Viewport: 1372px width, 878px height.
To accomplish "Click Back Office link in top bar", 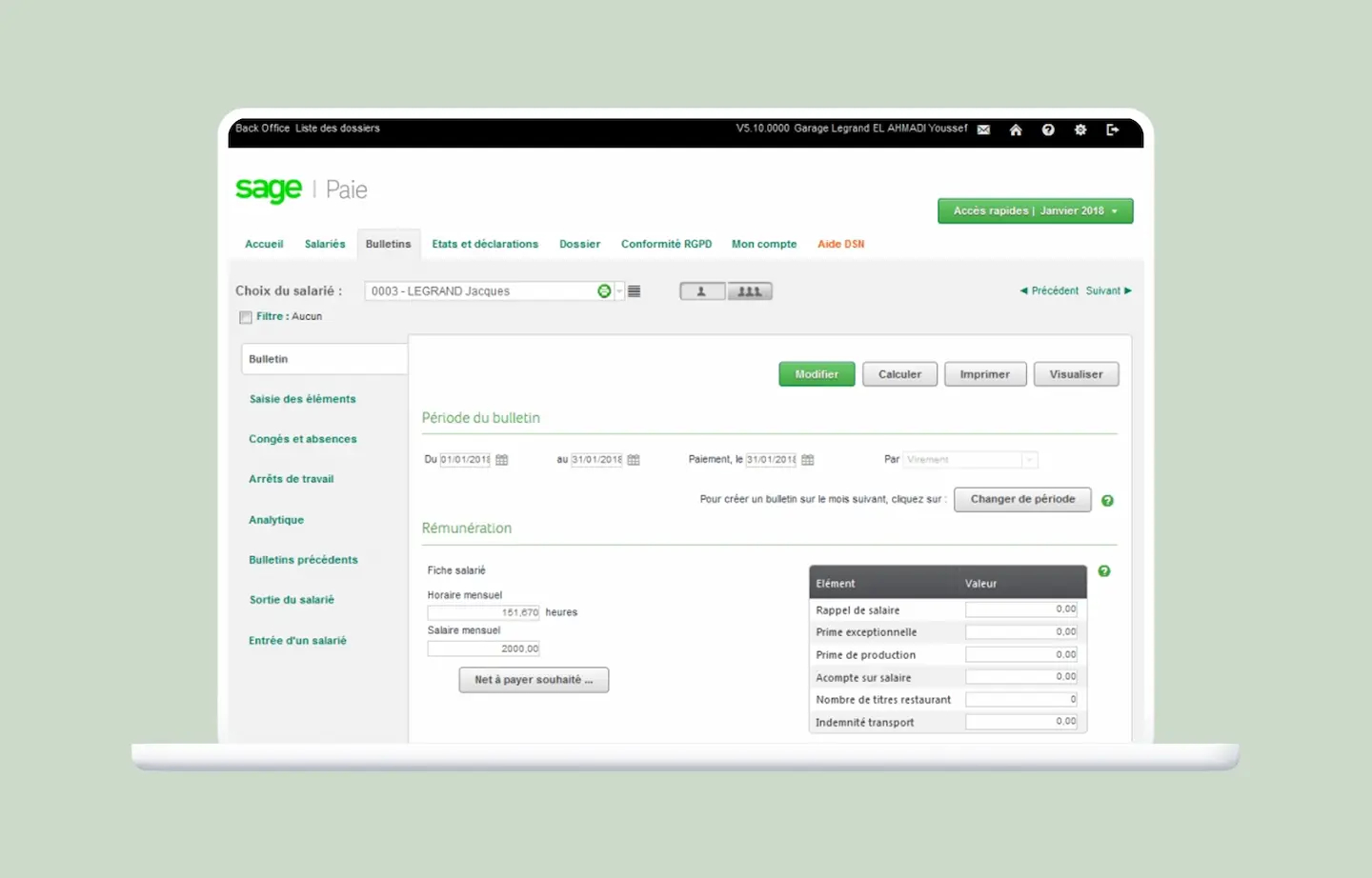I will 263,129.
